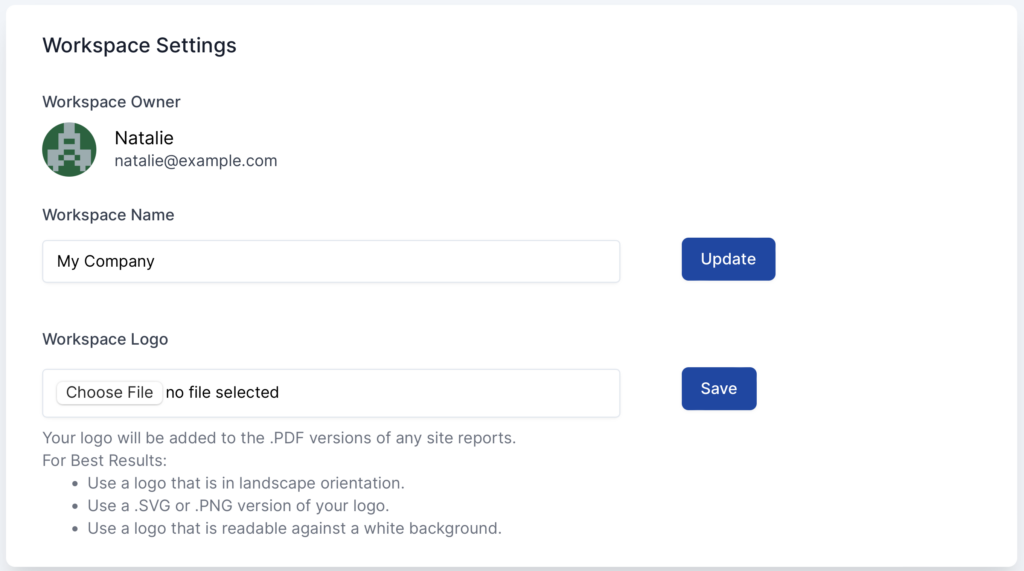The height and width of the screenshot is (571, 1024).
Task: Click the "My Company" text in the field
Action: (x=106, y=261)
